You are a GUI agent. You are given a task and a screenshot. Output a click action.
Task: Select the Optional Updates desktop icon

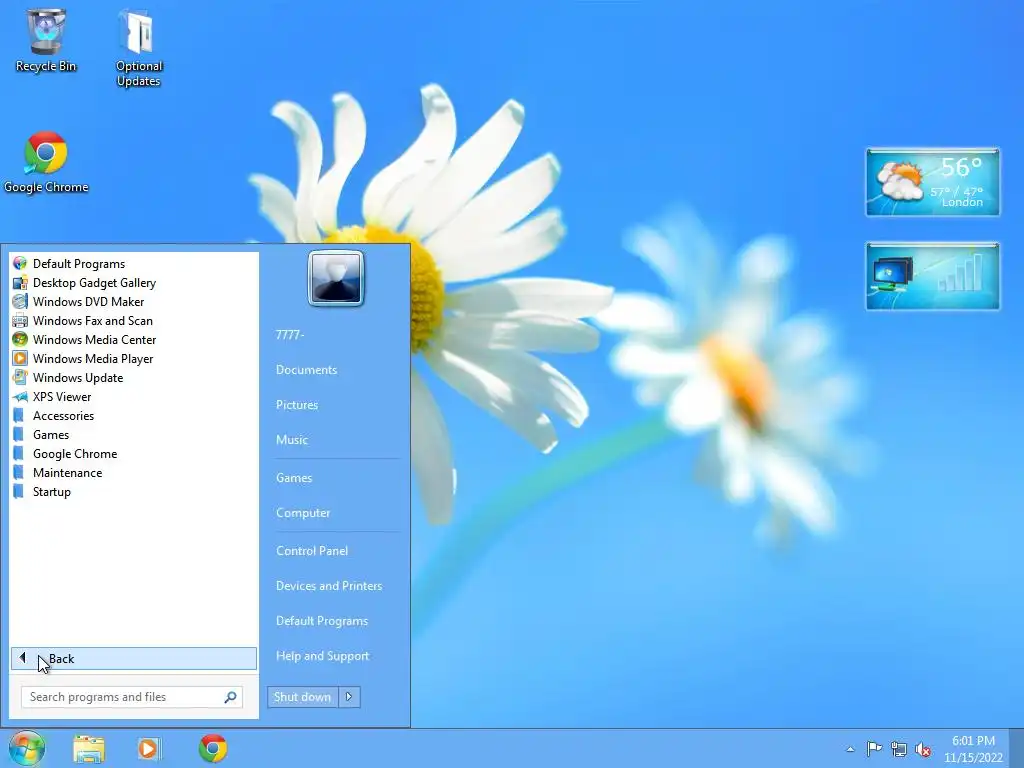(x=138, y=48)
